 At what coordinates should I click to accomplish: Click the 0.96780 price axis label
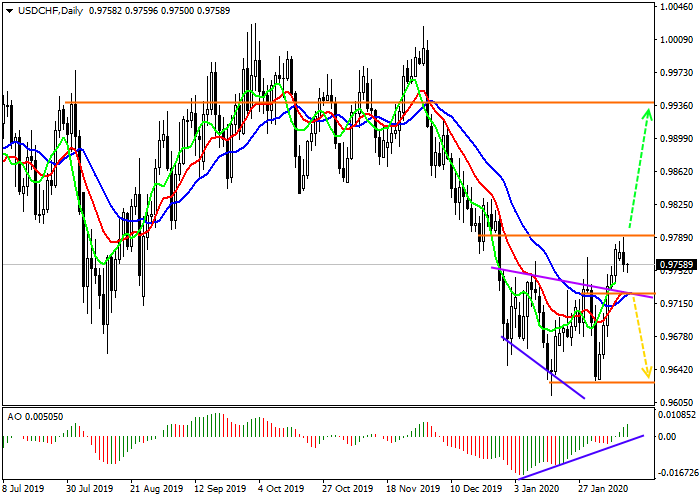pos(677,337)
